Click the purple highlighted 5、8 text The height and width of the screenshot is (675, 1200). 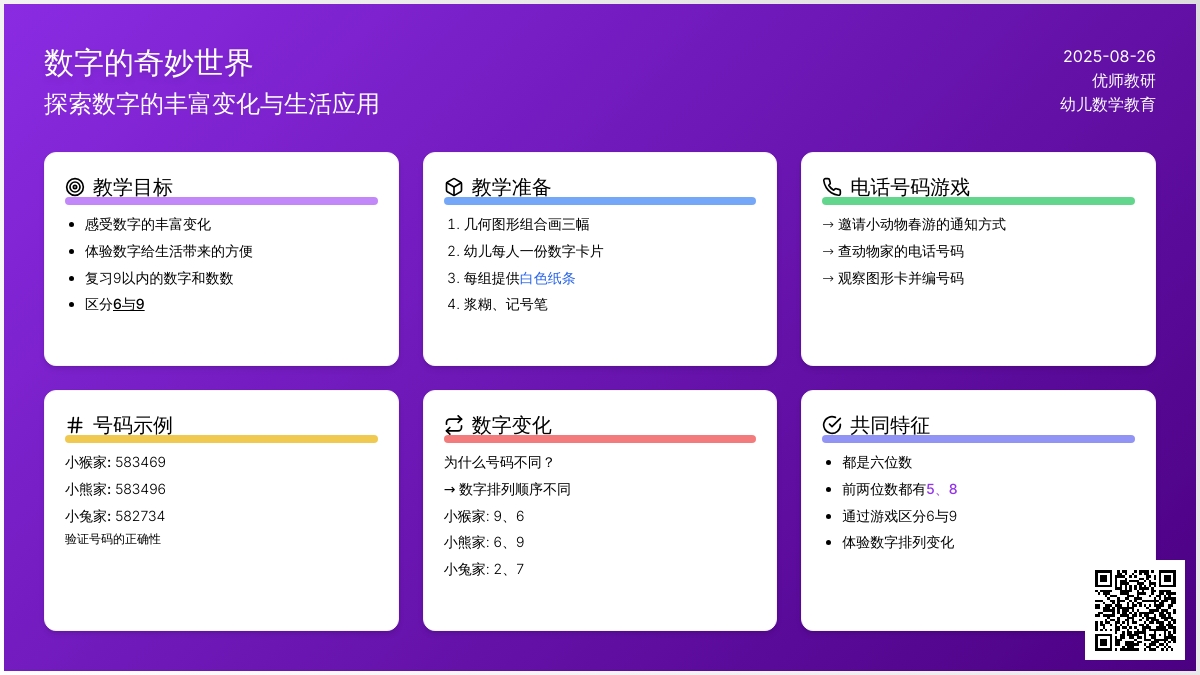[942, 489]
